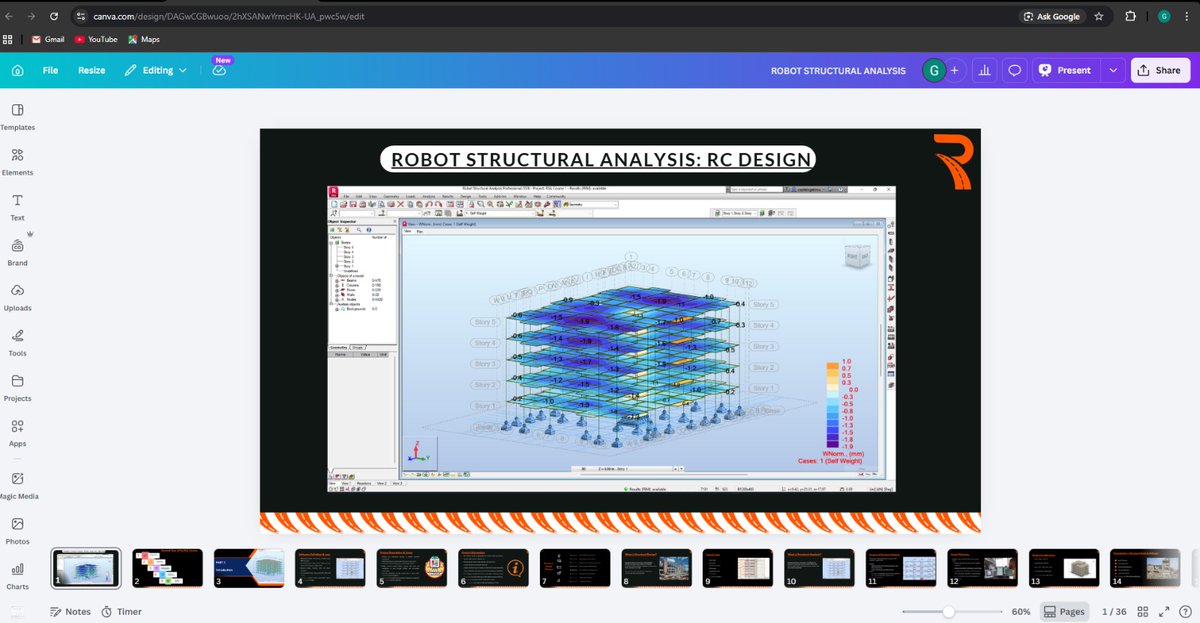Screen dimensions: 1200x623
Task: Open the Notes panel
Action: tap(70, 611)
